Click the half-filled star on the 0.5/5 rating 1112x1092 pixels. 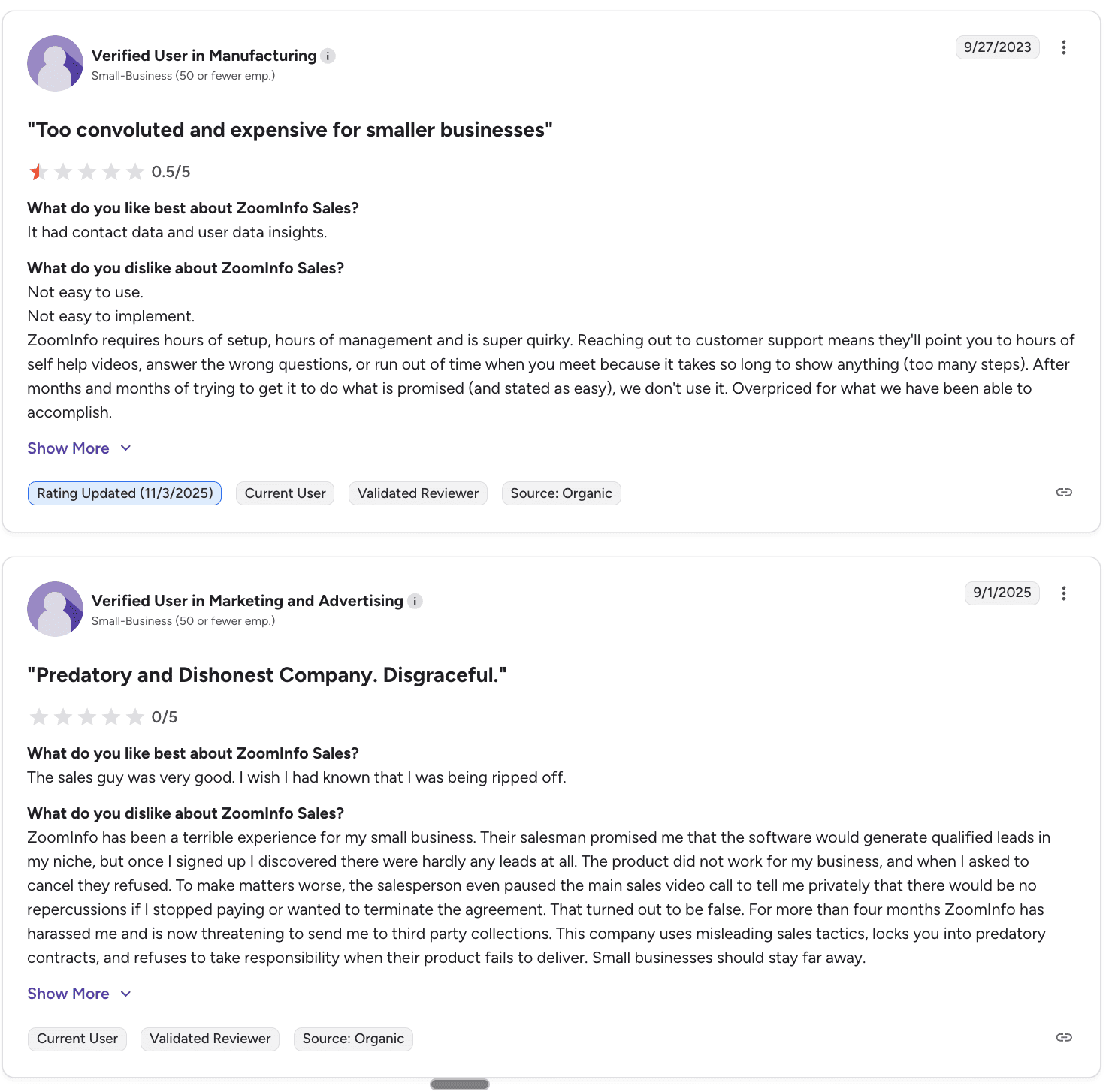(x=38, y=172)
